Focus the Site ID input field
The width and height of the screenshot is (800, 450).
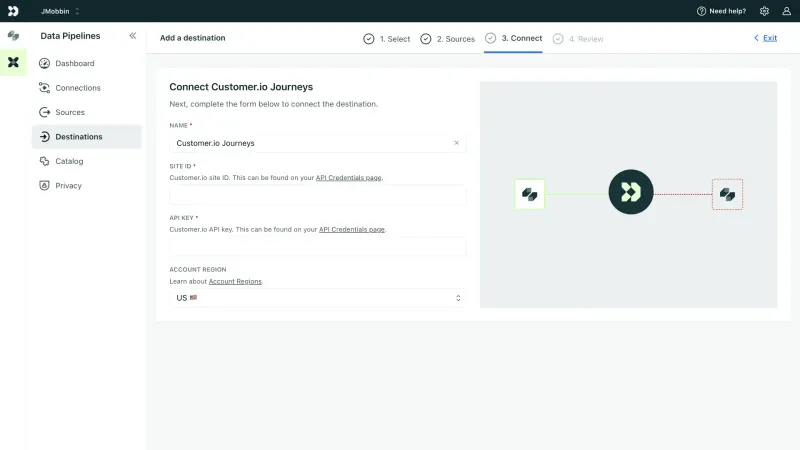point(317,195)
